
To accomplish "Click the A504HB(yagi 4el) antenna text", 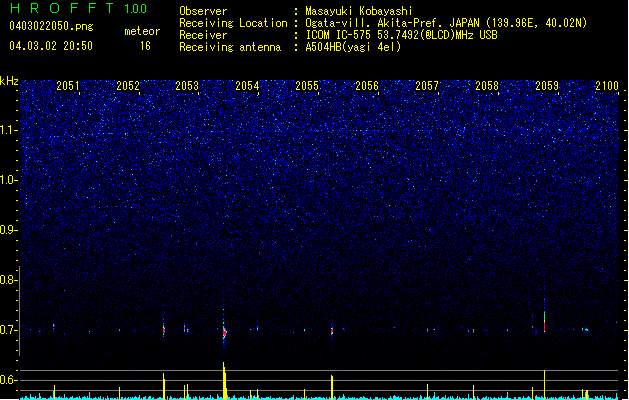I will 353,47.
